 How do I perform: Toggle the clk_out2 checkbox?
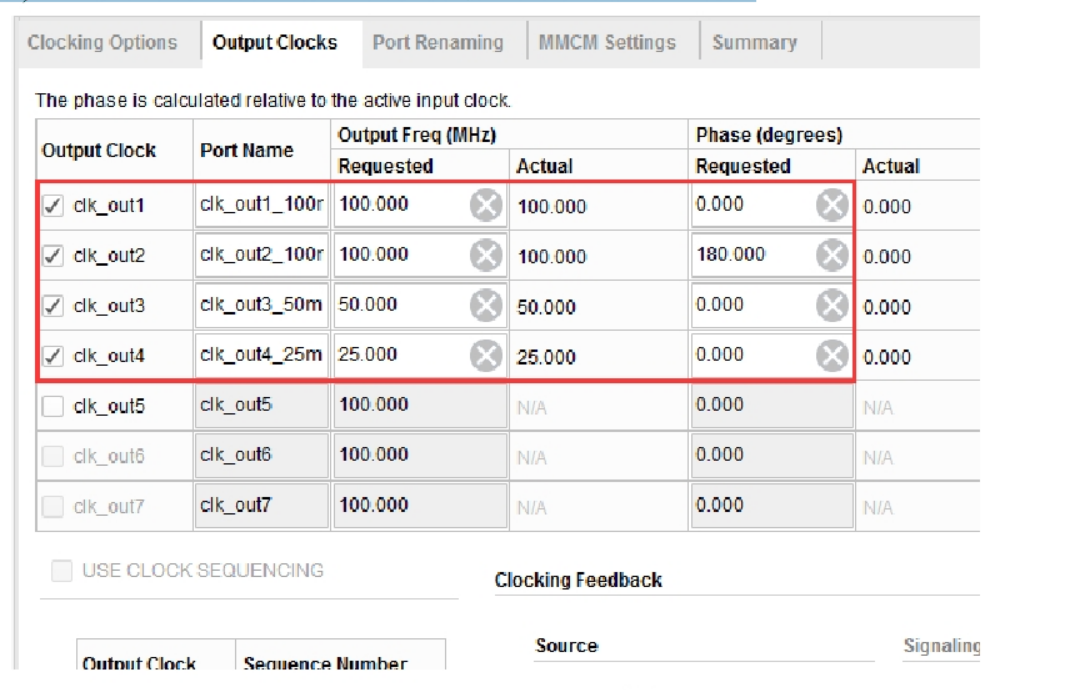52,256
